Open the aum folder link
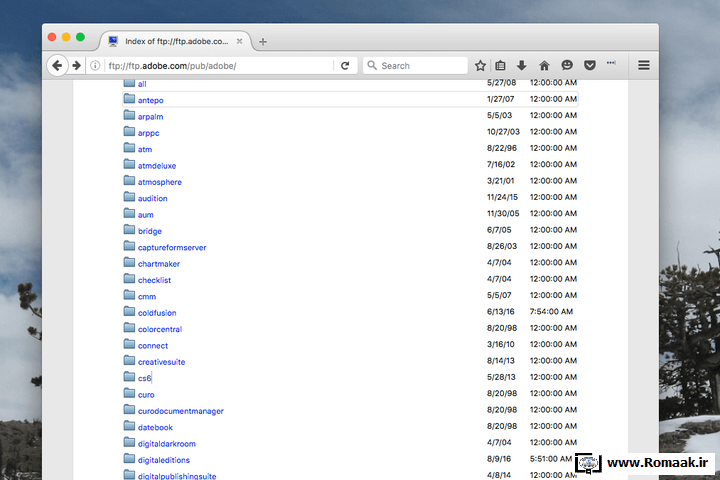720x480 pixels. [x=146, y=215]
